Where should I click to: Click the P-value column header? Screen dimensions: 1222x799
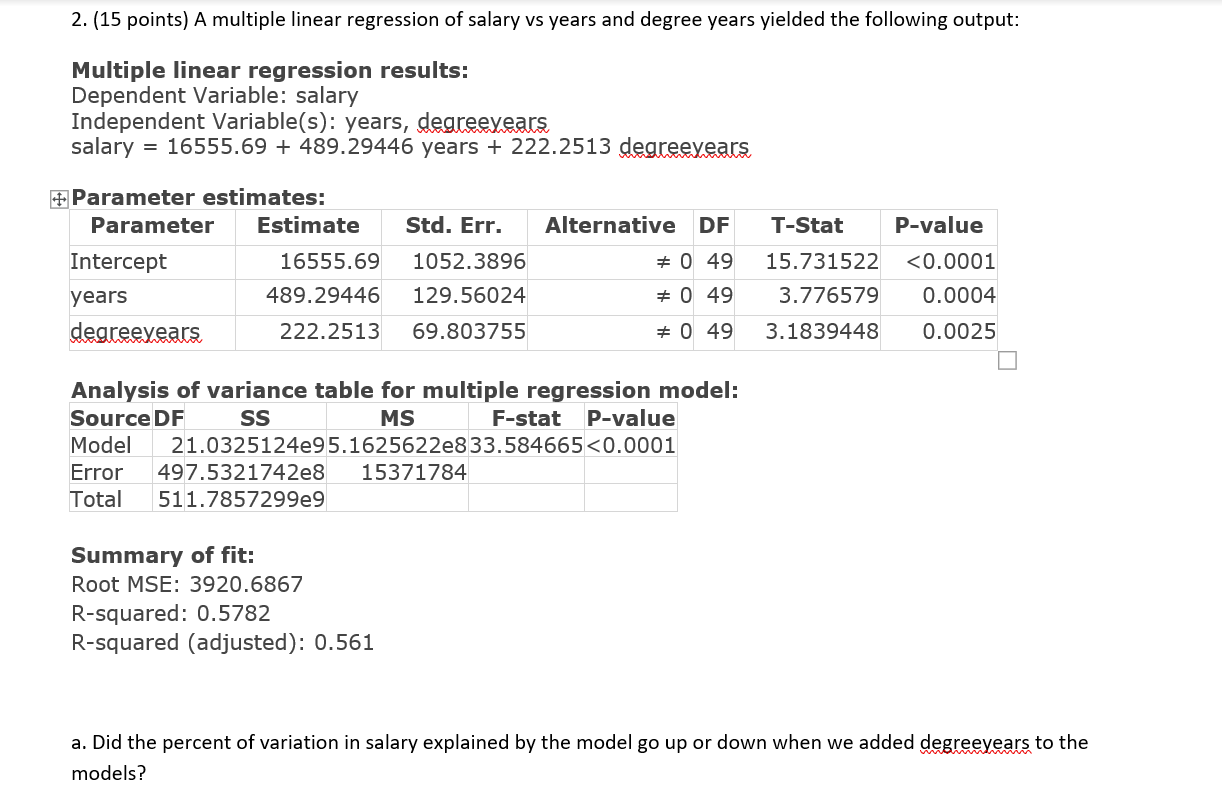click(938, 225)
